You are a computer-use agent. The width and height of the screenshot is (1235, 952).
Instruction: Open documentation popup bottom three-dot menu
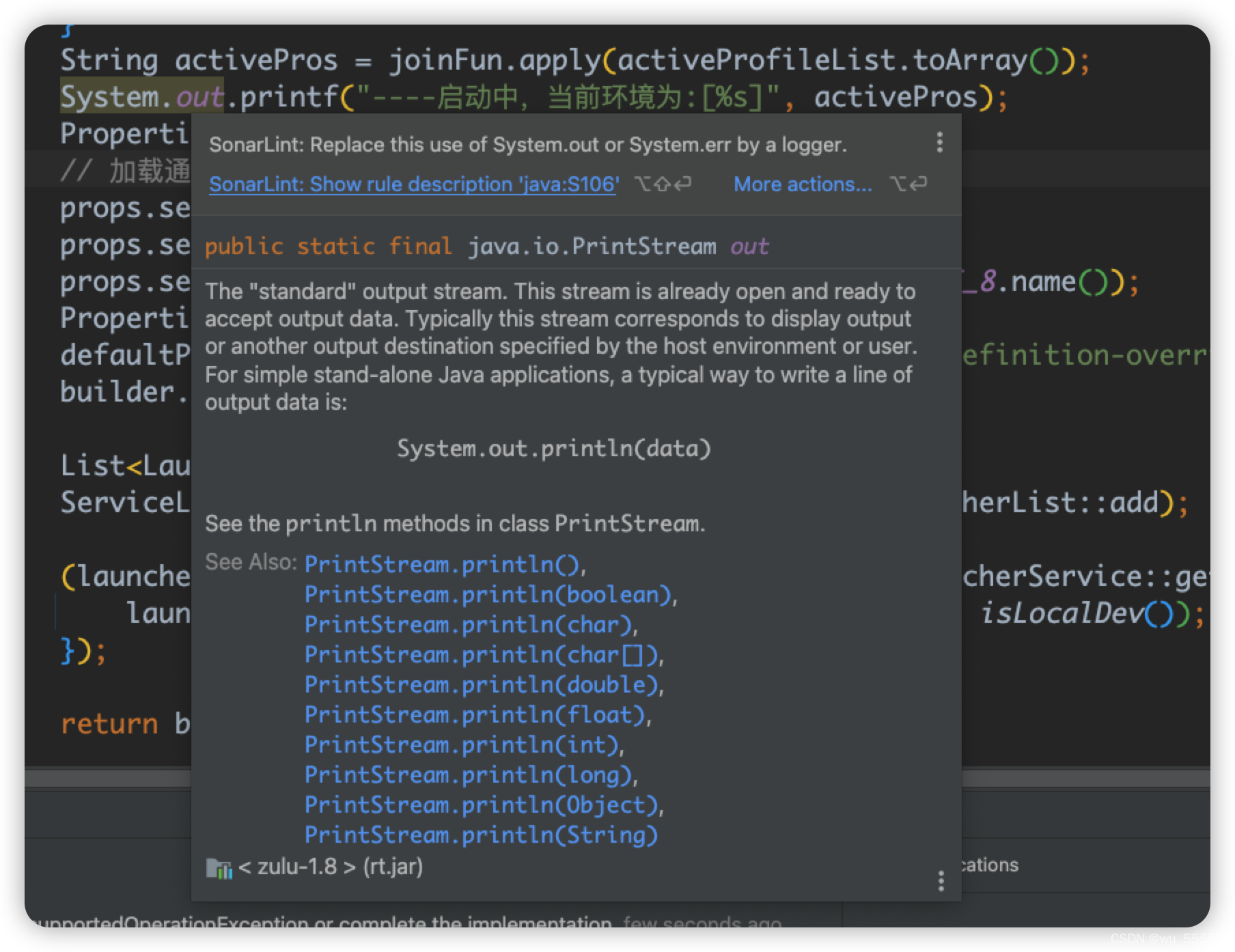point(941,881)
